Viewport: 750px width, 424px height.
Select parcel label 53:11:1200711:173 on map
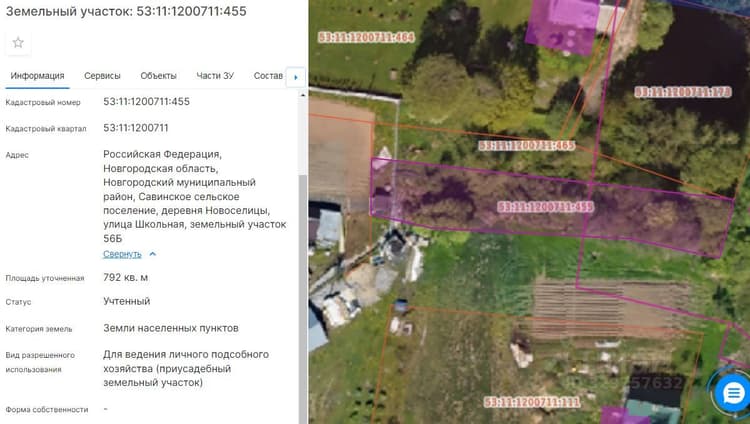[683, 91]
